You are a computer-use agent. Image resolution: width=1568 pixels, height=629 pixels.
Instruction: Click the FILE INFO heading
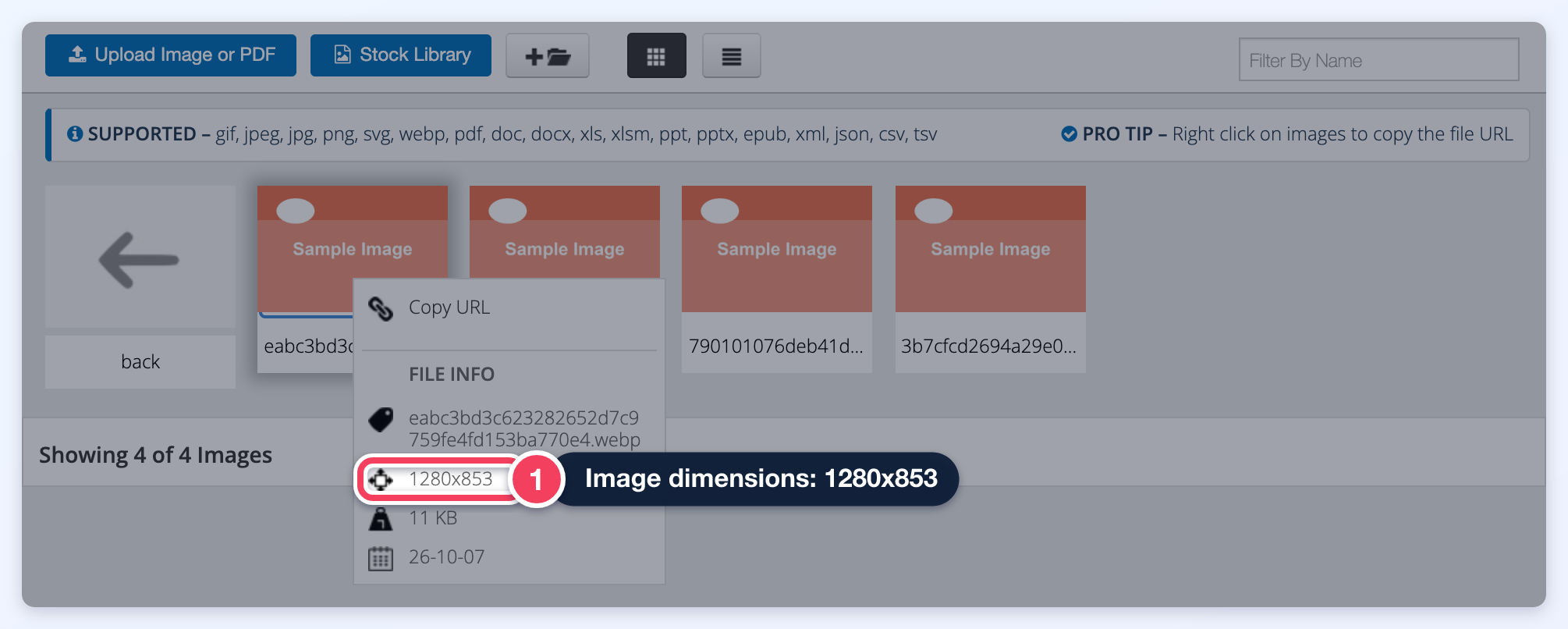coord(452,375)
